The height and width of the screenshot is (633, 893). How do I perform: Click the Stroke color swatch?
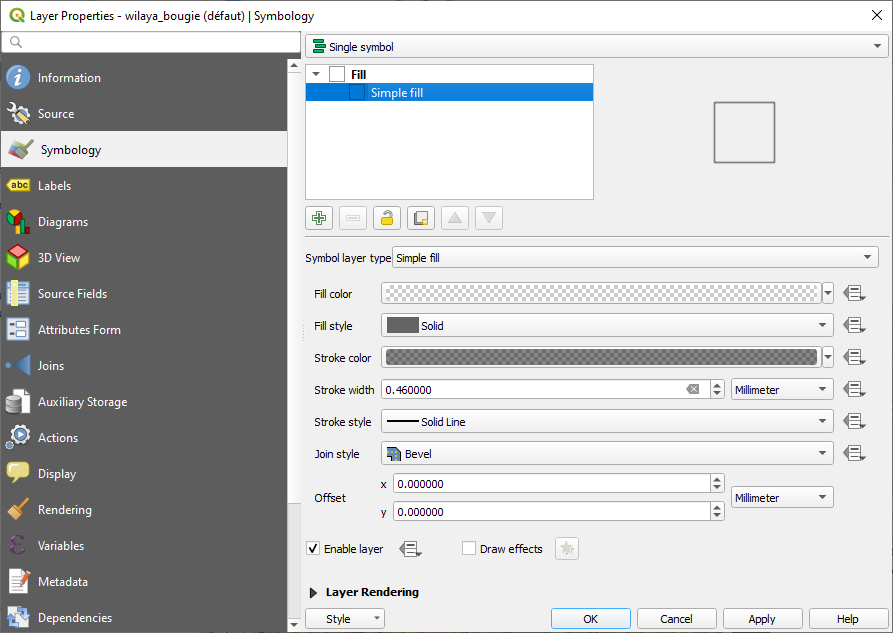point(601,358)
